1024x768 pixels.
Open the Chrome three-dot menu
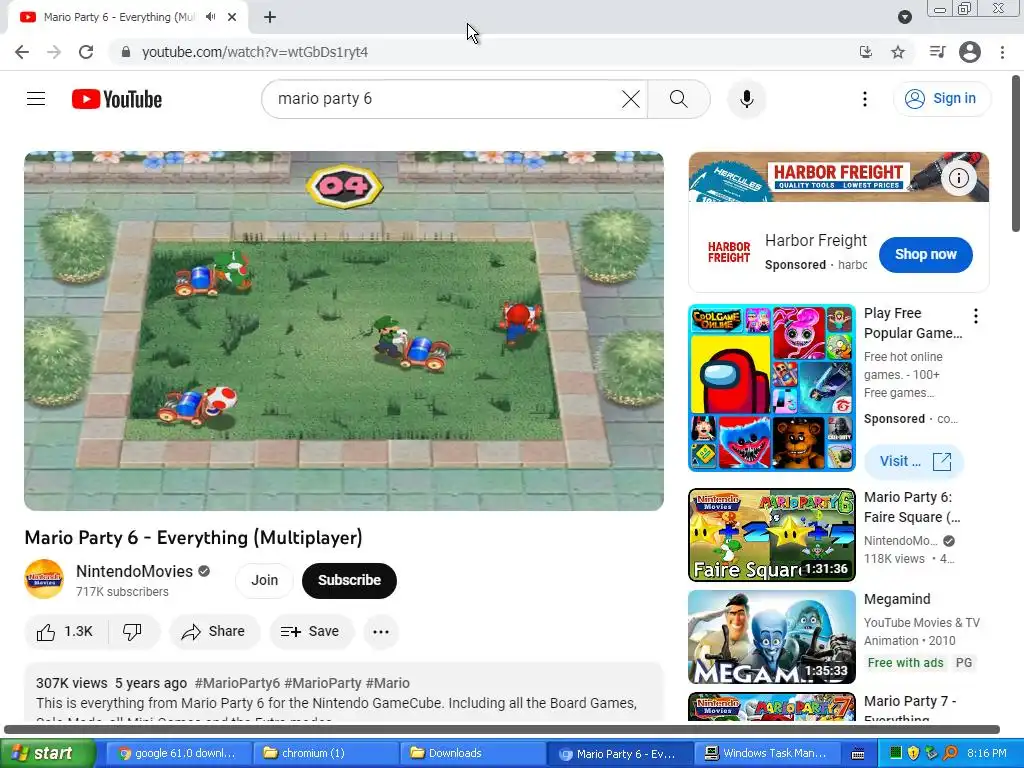tap(1002, 52)
